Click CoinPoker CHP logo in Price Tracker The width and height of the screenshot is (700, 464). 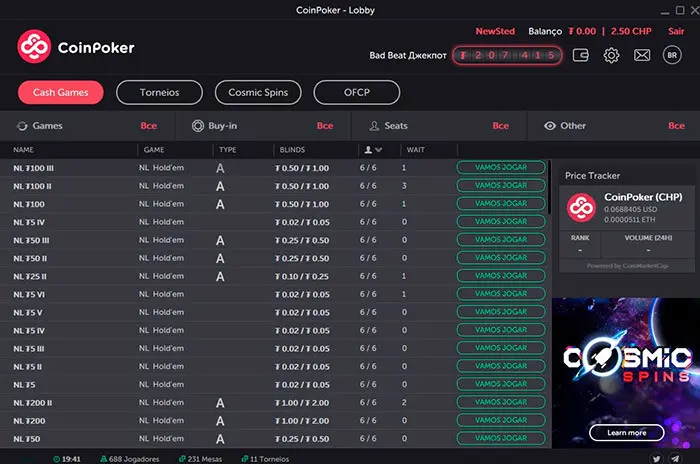coord(581,208)
